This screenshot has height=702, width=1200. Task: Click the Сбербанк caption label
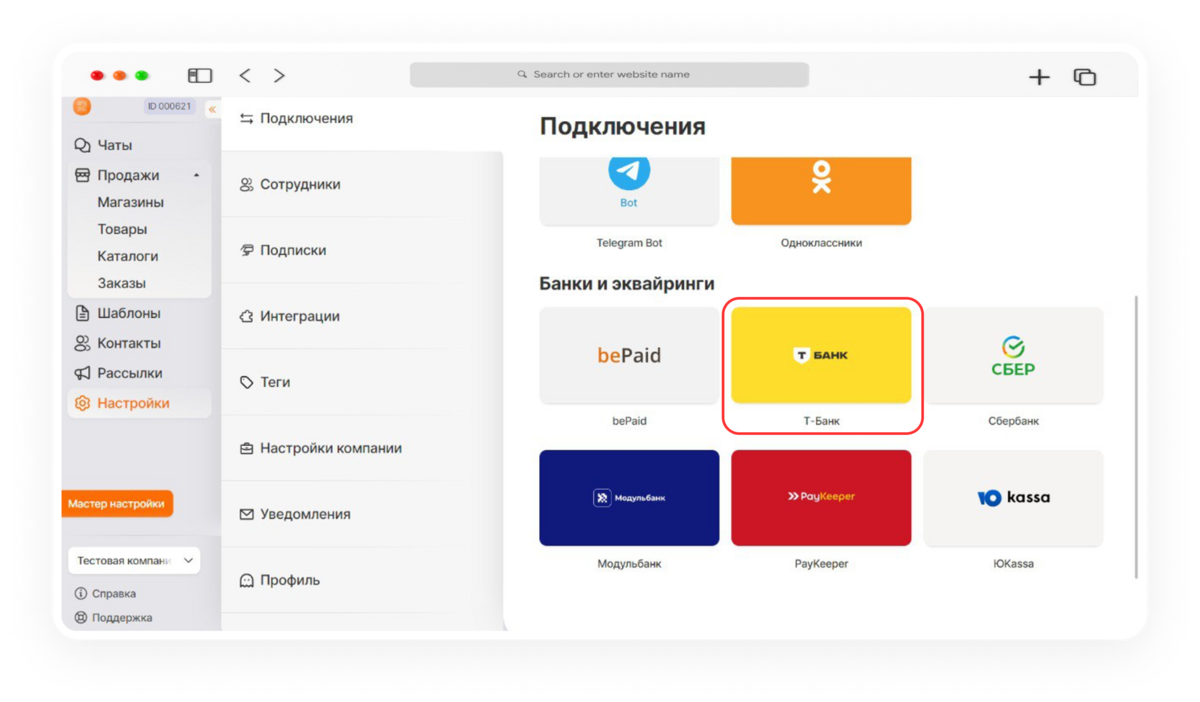1013,421
